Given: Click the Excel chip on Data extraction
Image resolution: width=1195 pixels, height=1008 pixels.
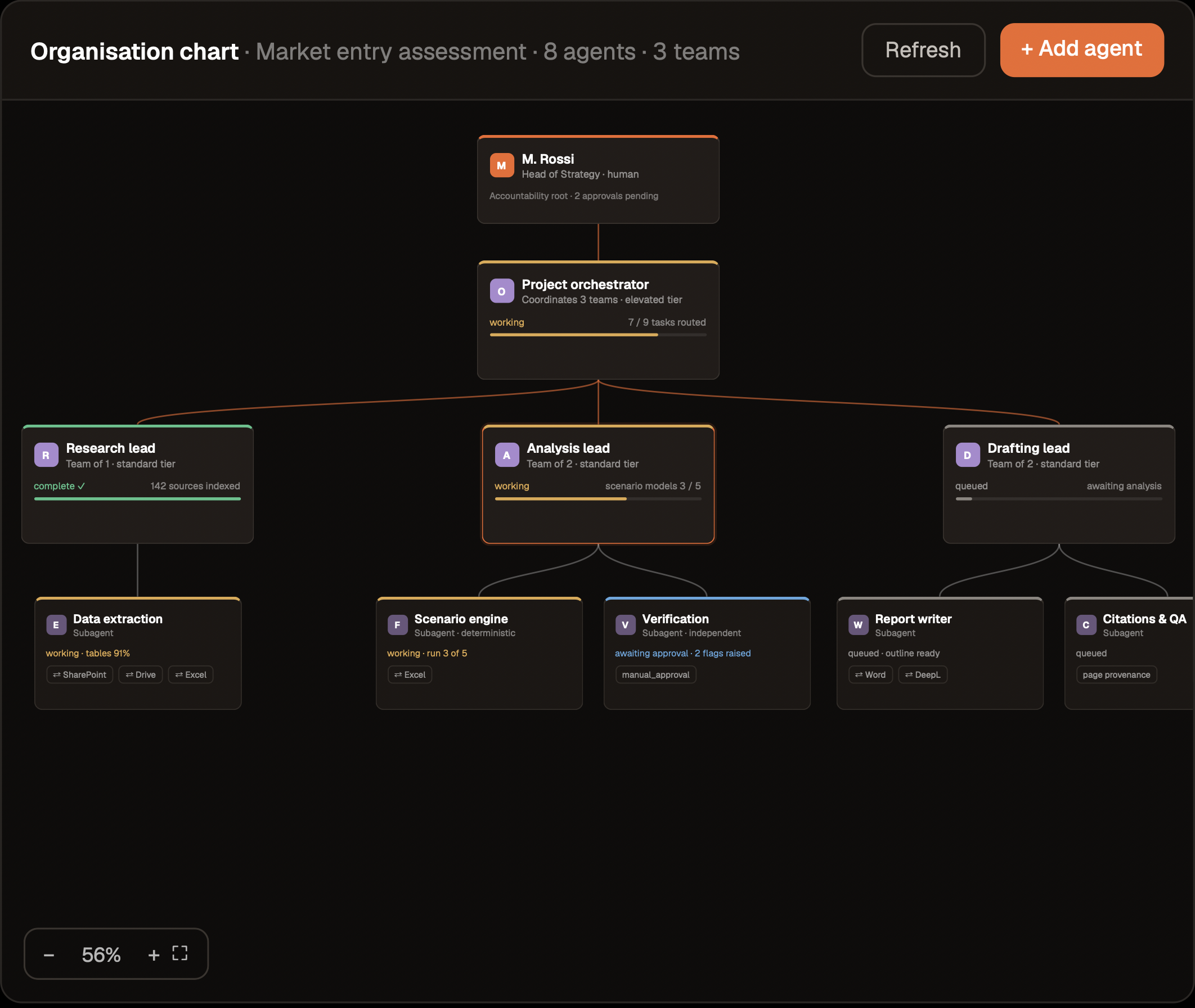Looking at the screenshot, I should tap(191, 674).
